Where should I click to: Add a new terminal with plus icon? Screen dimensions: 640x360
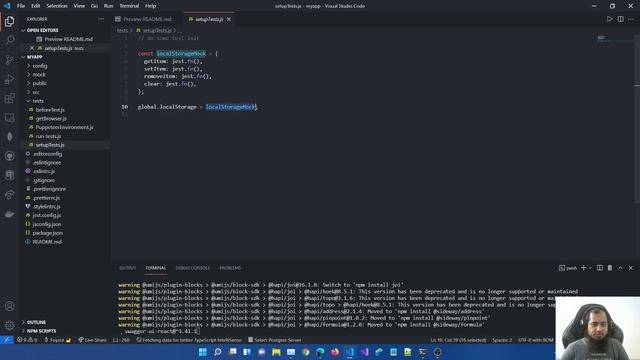pyautogui.click(x=583, y=268)
